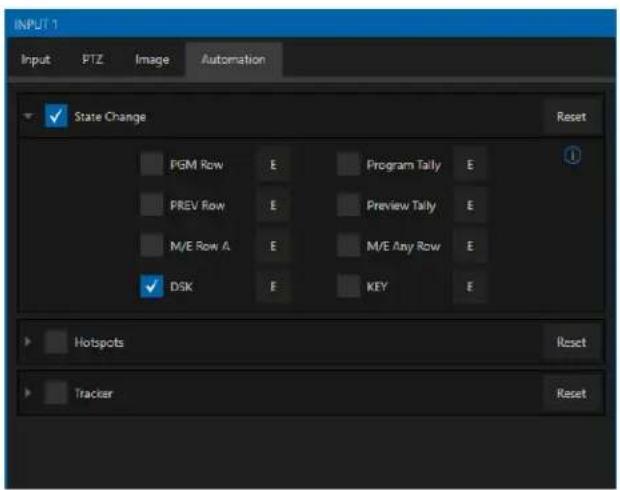Image resolution: width=620 pixels, height=490 pixels.
Task: Expand the Hotspots section arrow
Action: pyautogui.click(x=28, y=342)
